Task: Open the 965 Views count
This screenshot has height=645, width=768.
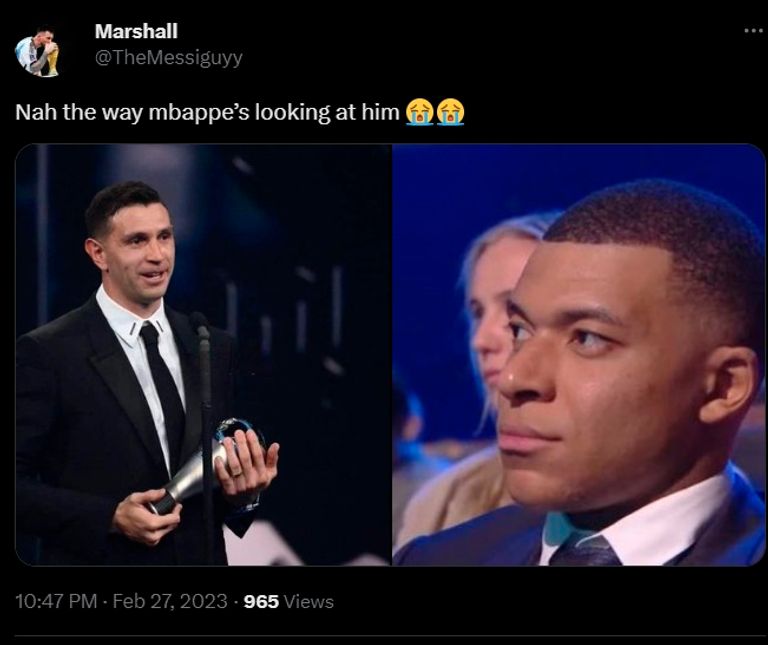Action: 288,601
